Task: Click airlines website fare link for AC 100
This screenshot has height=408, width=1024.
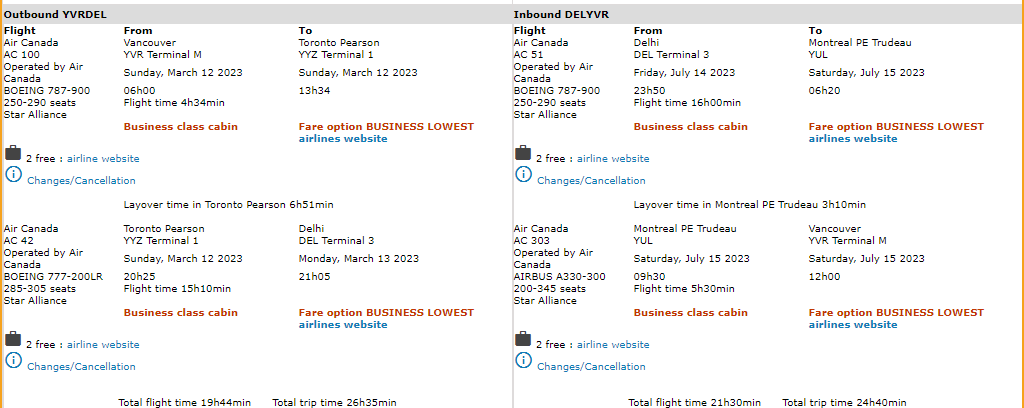Action: 343,139
